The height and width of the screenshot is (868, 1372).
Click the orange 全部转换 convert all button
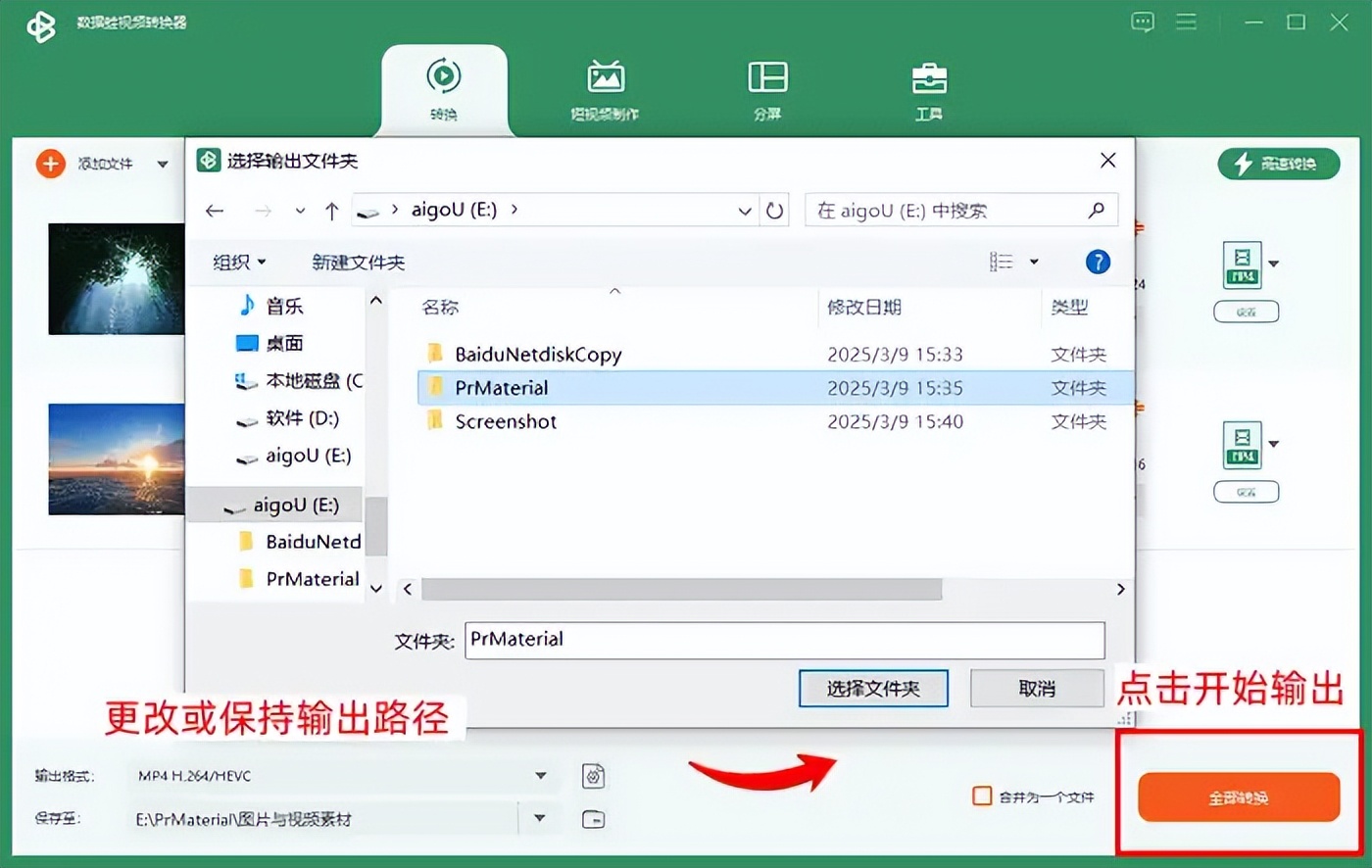pos(1238,797)
